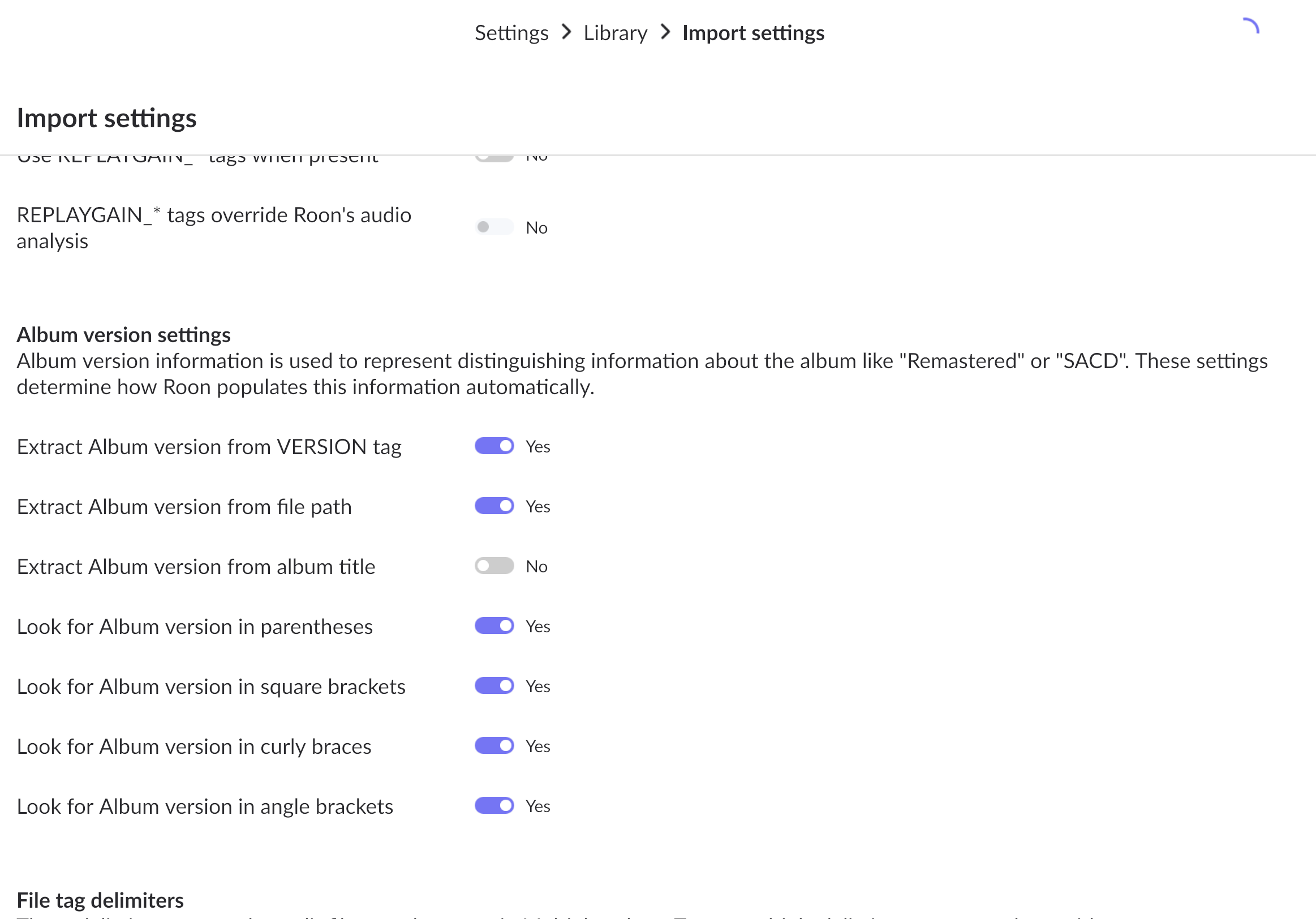Click the Album version information description paragraph
Viewport: 1316px width, 919px height.
[x=642, y=374]
